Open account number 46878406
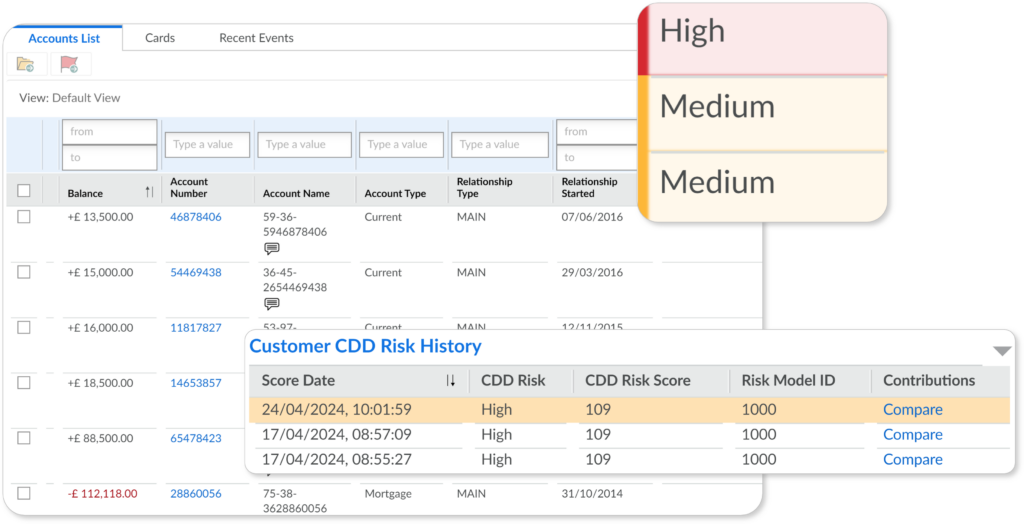Image resolution: width=1024 pixels, height=524 pixels. coord(196,216)
